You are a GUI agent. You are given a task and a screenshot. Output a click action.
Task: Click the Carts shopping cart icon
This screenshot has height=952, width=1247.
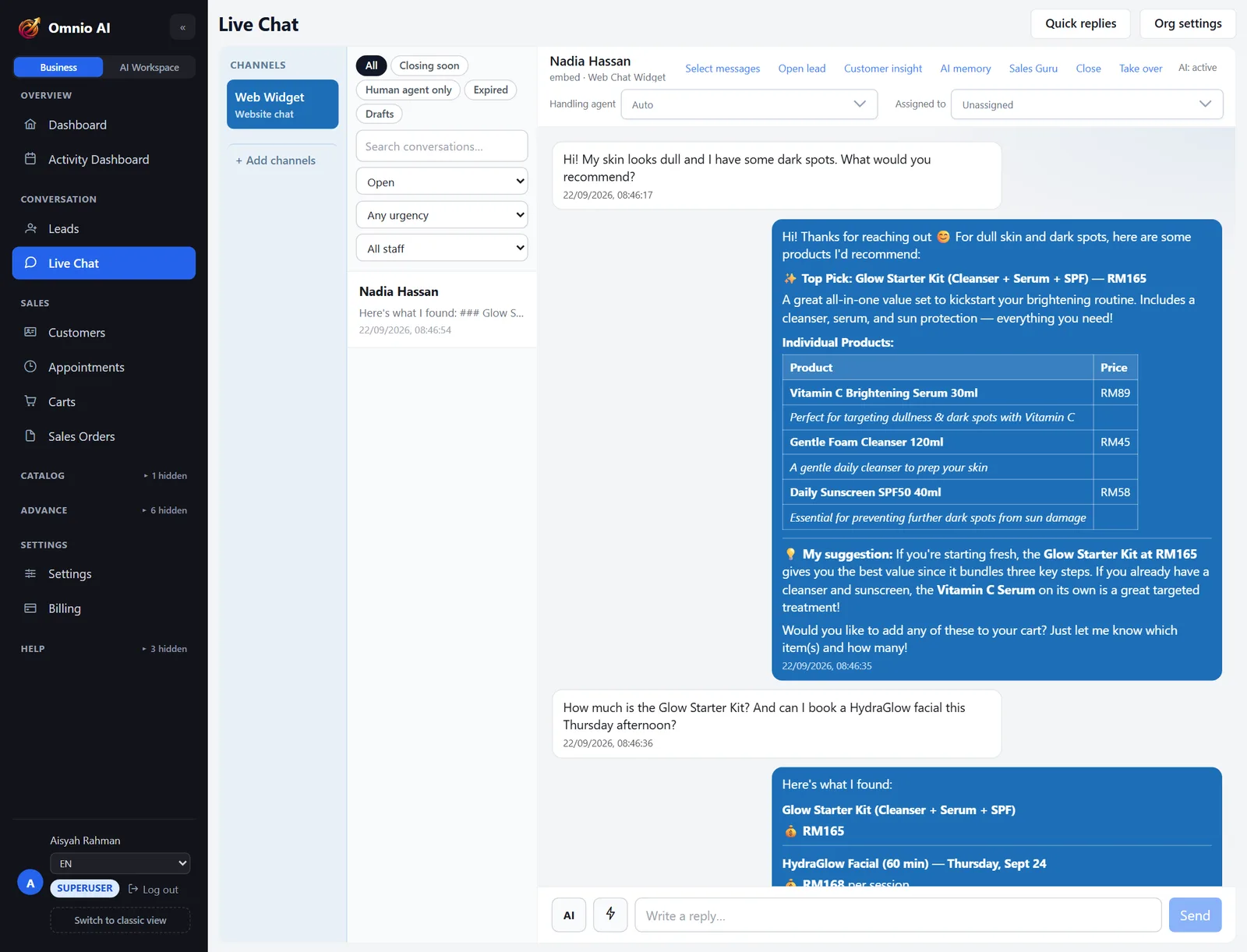(30, 401)
